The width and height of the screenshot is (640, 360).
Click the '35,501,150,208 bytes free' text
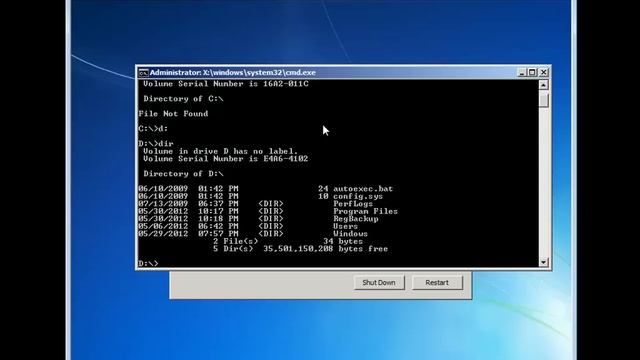point(325,249)
